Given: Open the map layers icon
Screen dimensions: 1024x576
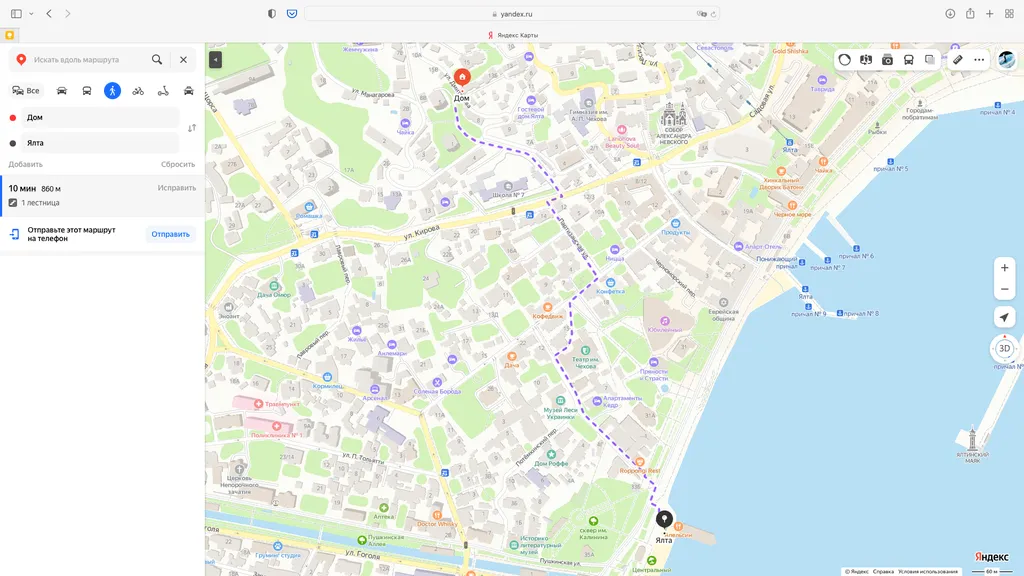Looking at the screenshot, I should [929, 59].
